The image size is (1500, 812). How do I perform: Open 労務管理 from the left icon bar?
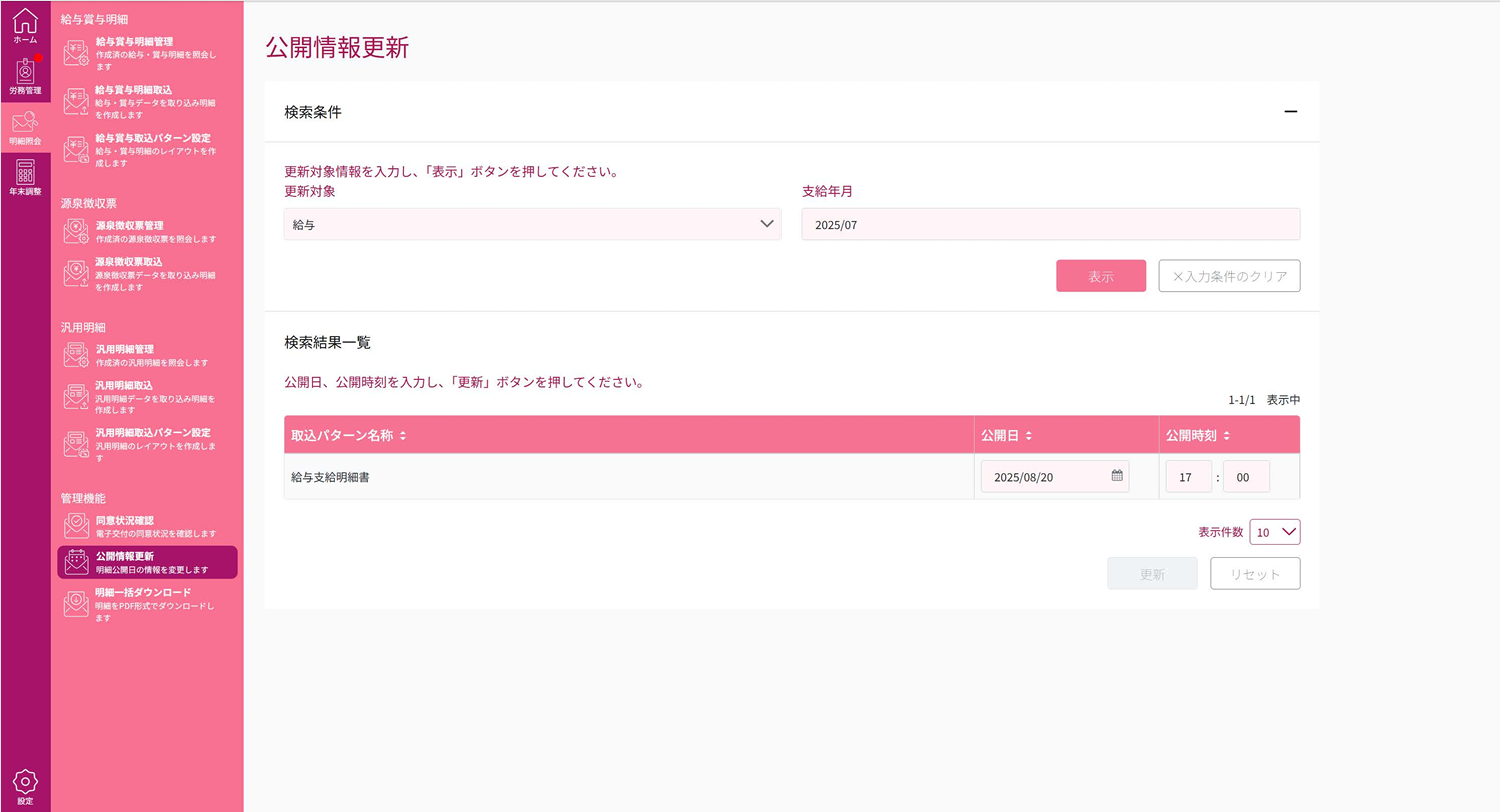25,75
